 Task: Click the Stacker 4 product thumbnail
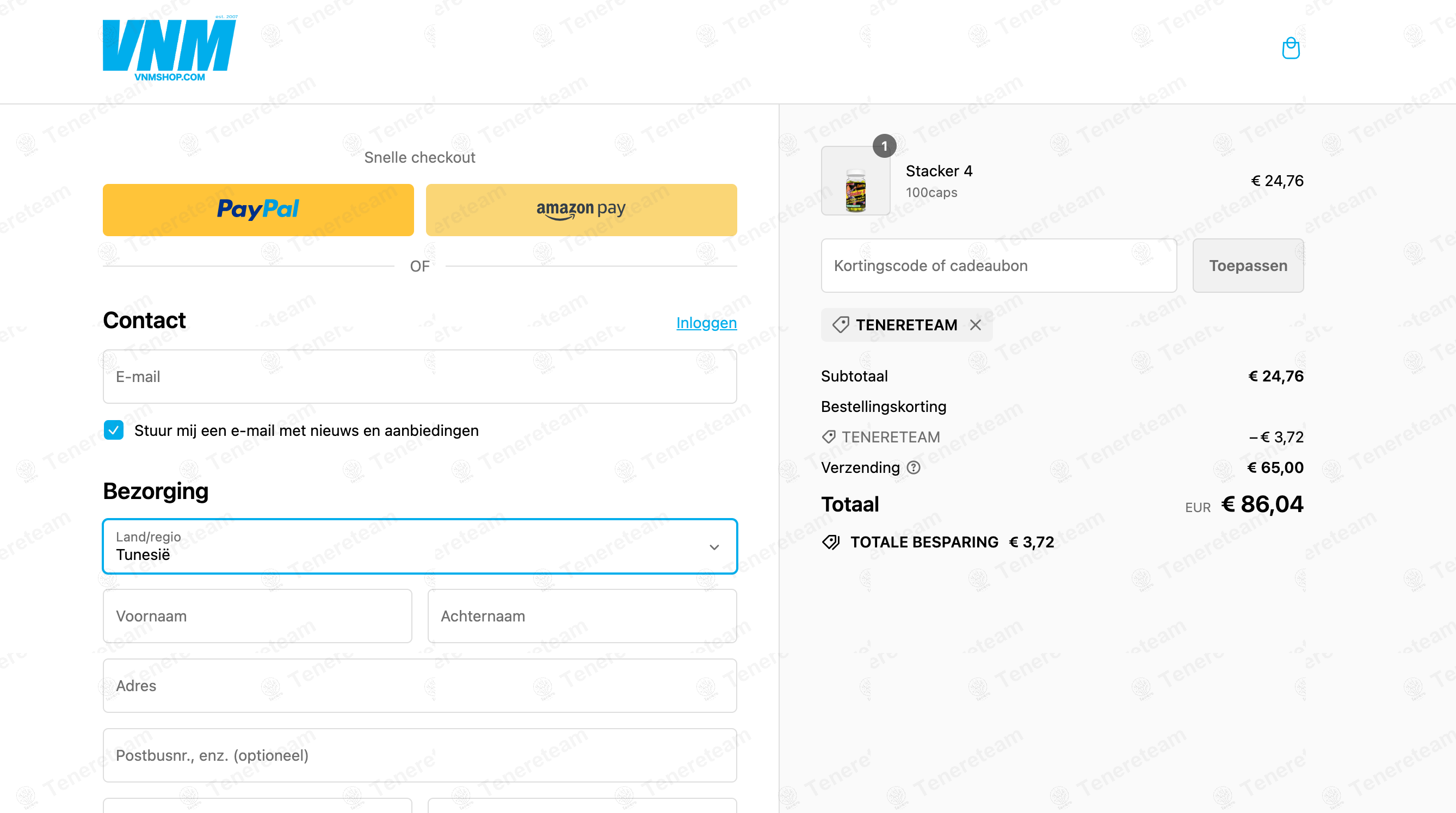click(x=855, y=181)
